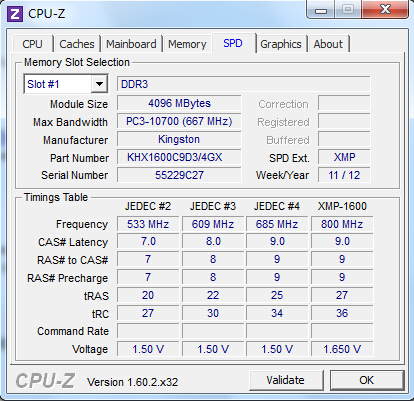Click the Version 1.60.2.x32 text
This screenshot has width=414, height=401.
[x=133, y=382]
